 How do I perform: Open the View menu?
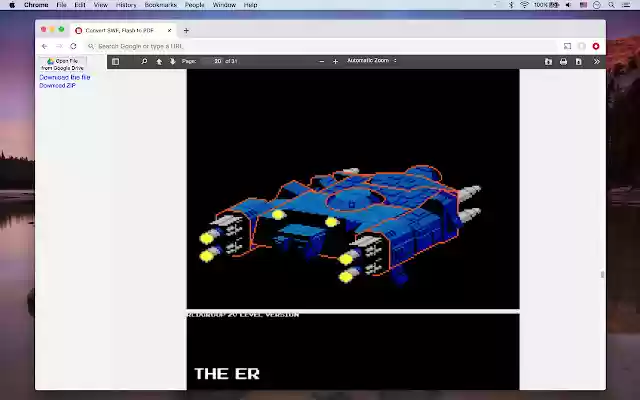[x=100, y=5]
